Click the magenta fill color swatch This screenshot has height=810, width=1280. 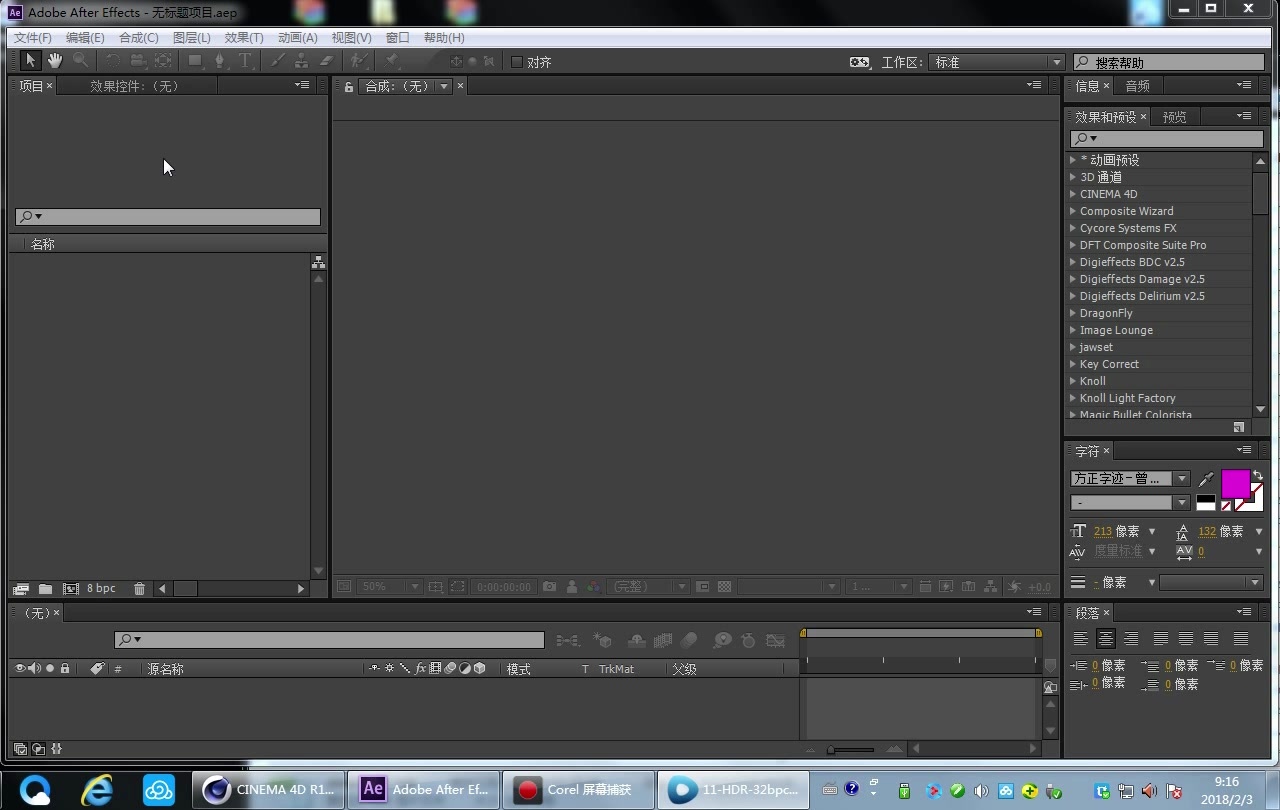1235,484
